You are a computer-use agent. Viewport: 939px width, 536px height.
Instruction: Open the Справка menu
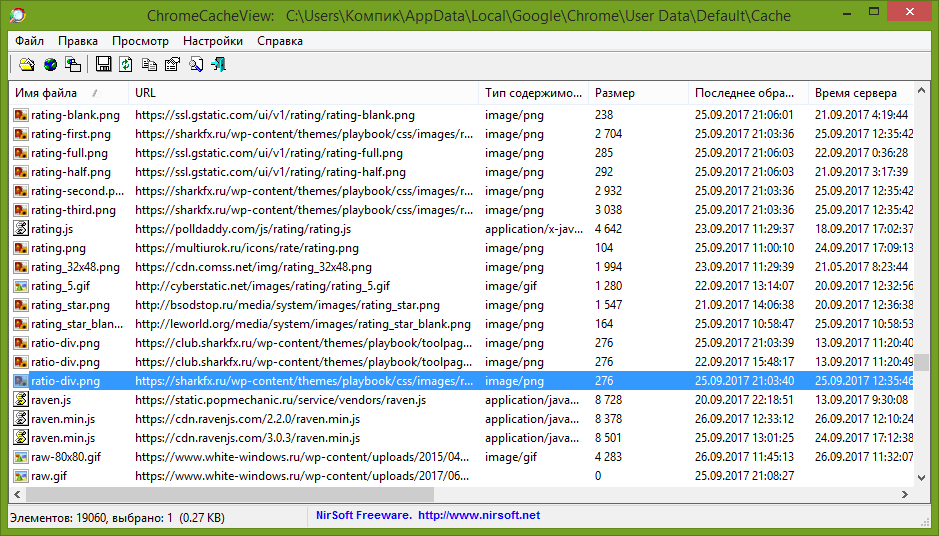pos(280,41)
